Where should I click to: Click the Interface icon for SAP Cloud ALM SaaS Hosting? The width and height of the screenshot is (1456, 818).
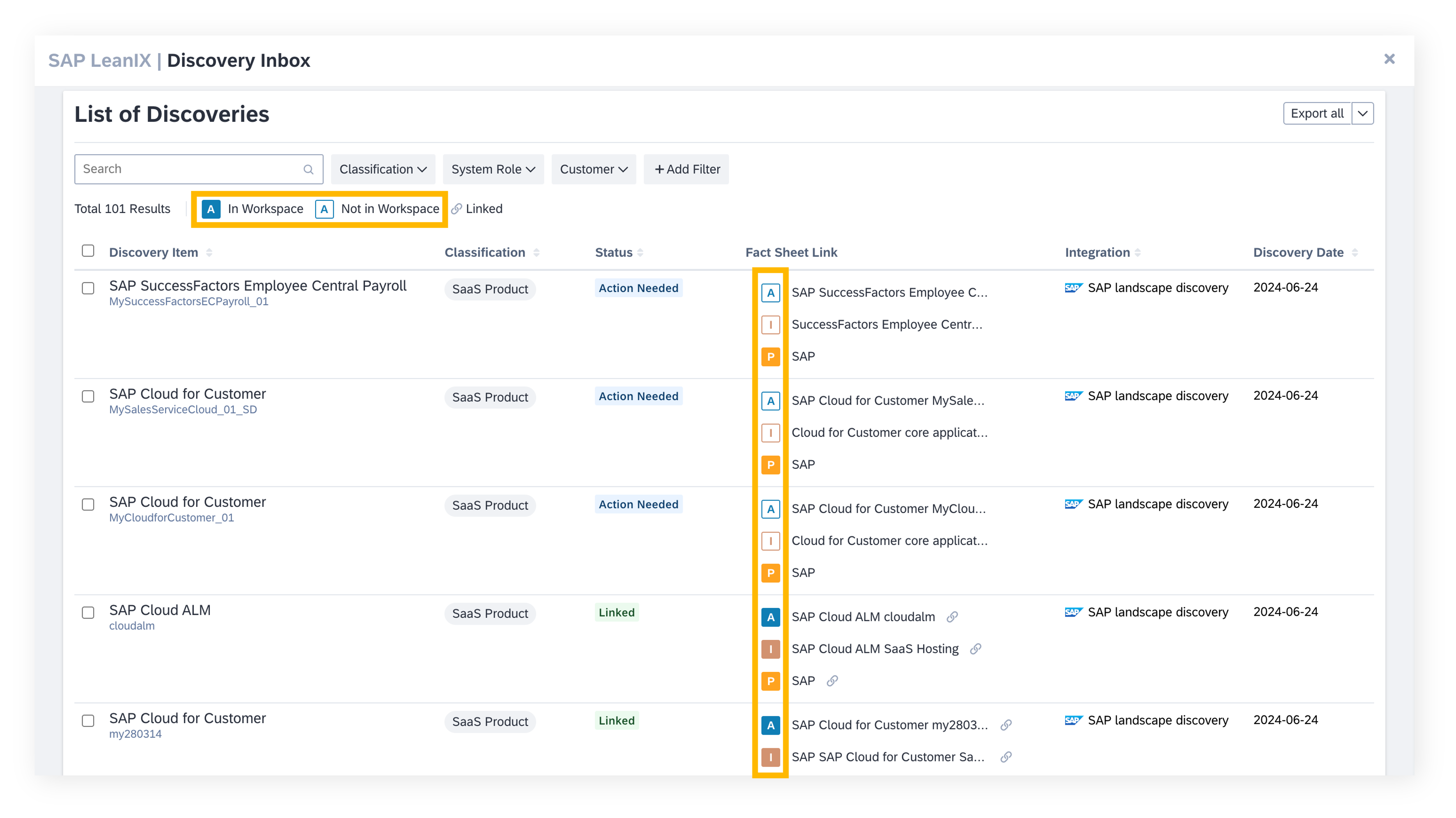pos(770,649)
